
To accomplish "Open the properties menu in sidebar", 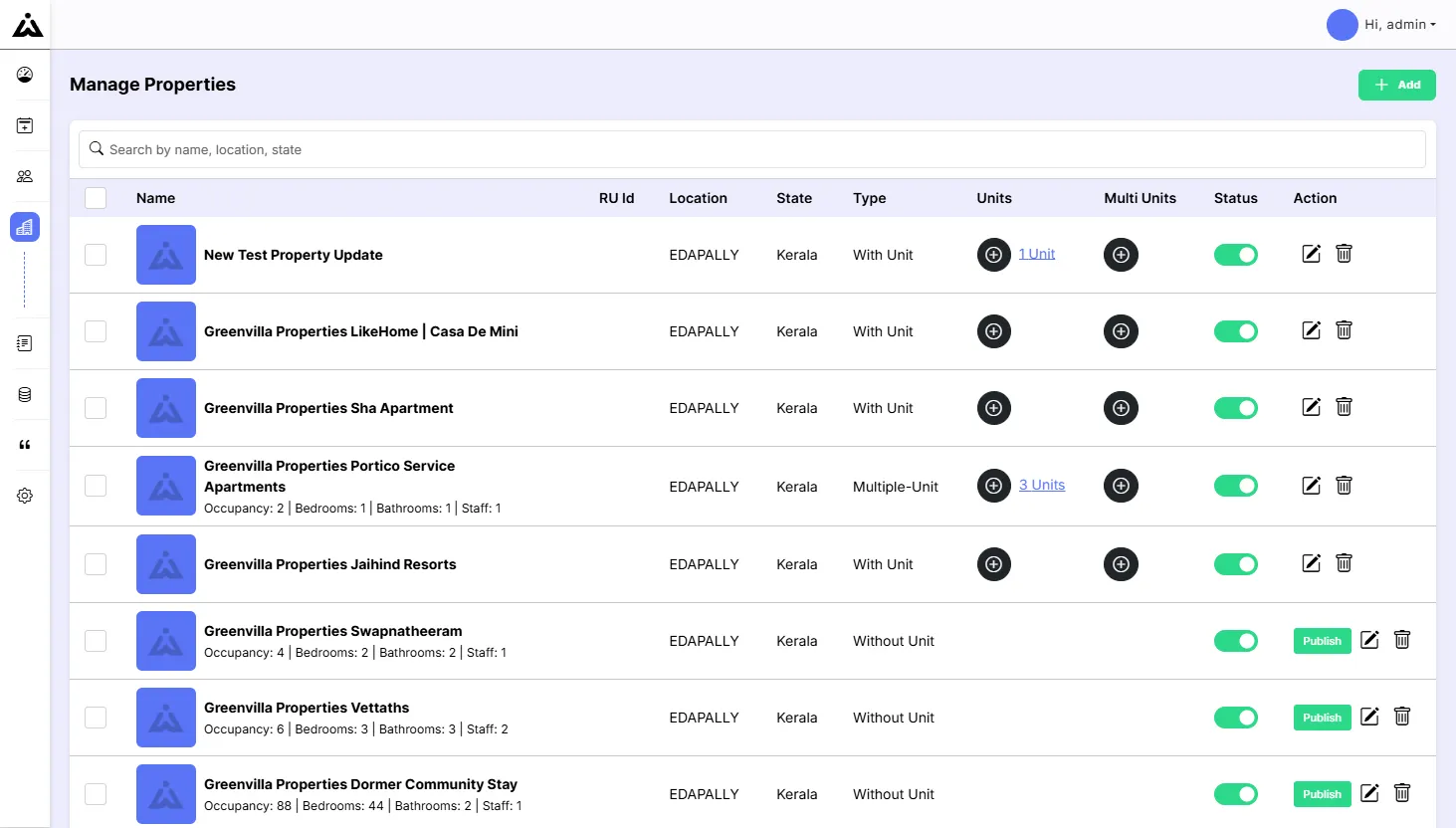I will 25,227.
